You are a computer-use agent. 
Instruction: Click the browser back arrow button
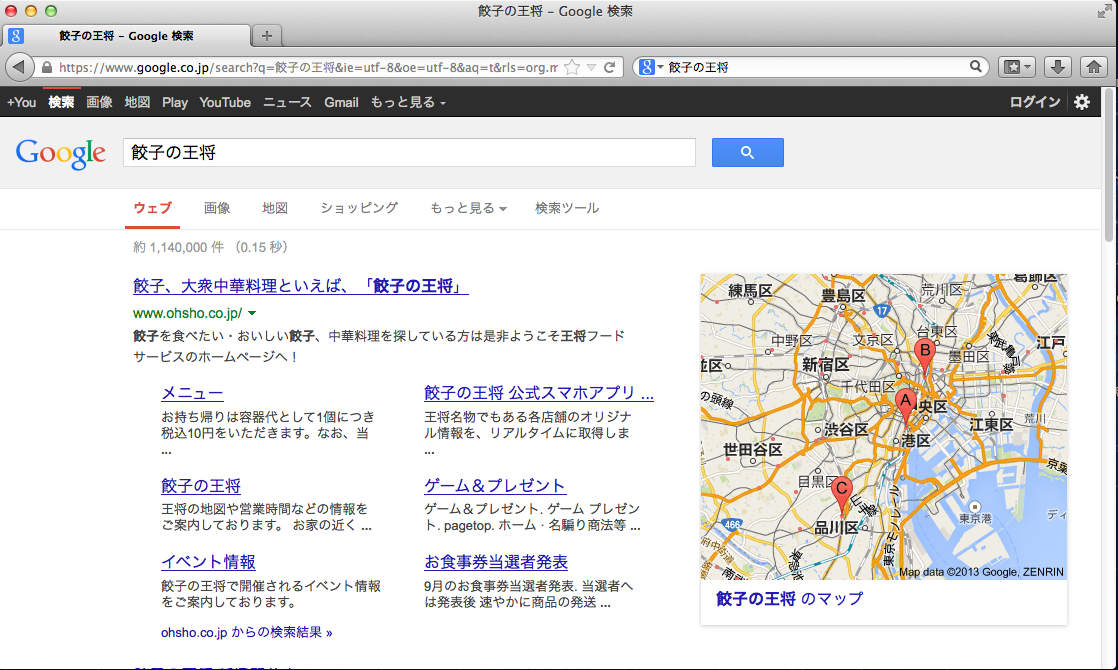[19, 67]
